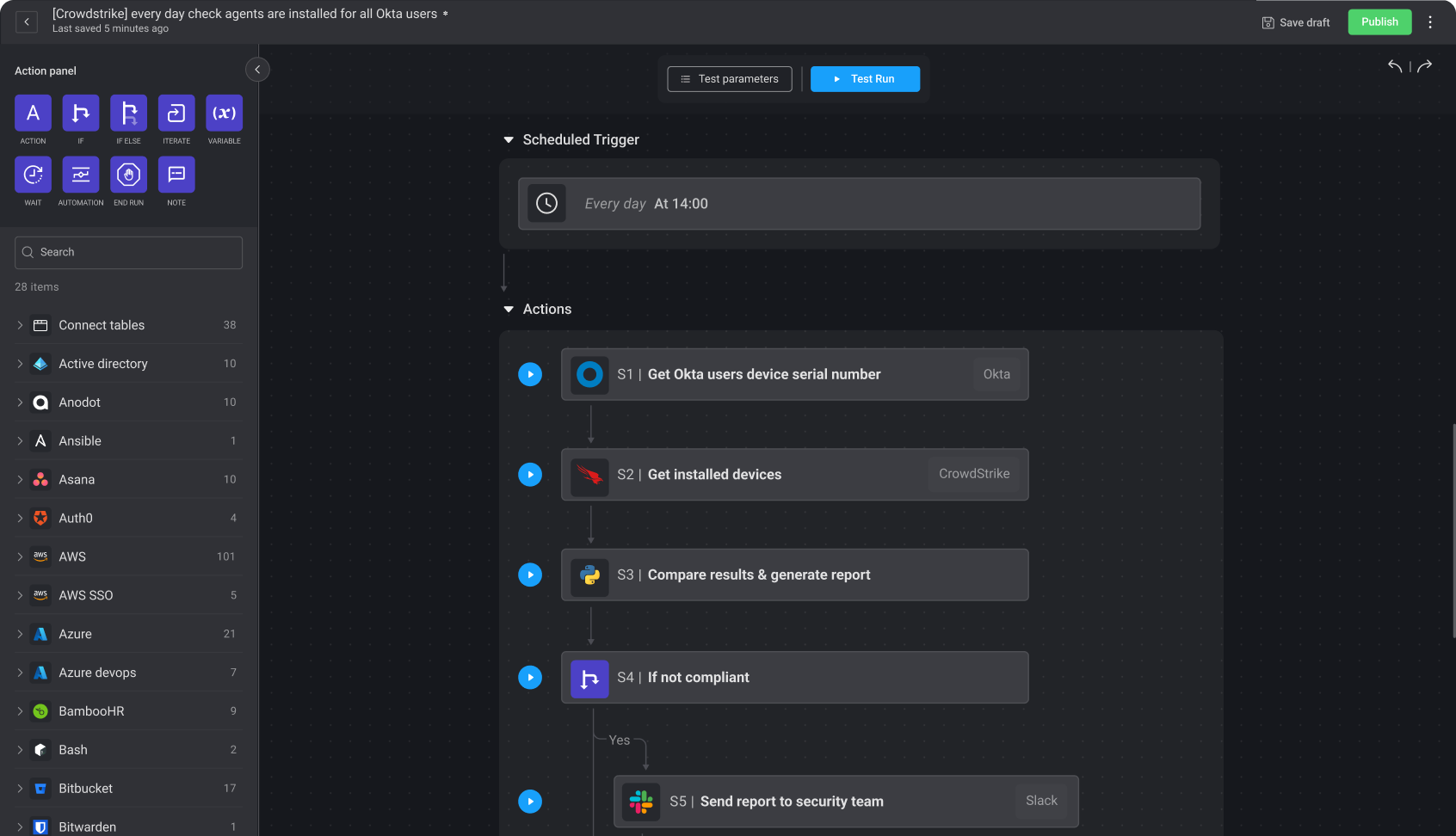Publish the workflow

[1379, 22]
